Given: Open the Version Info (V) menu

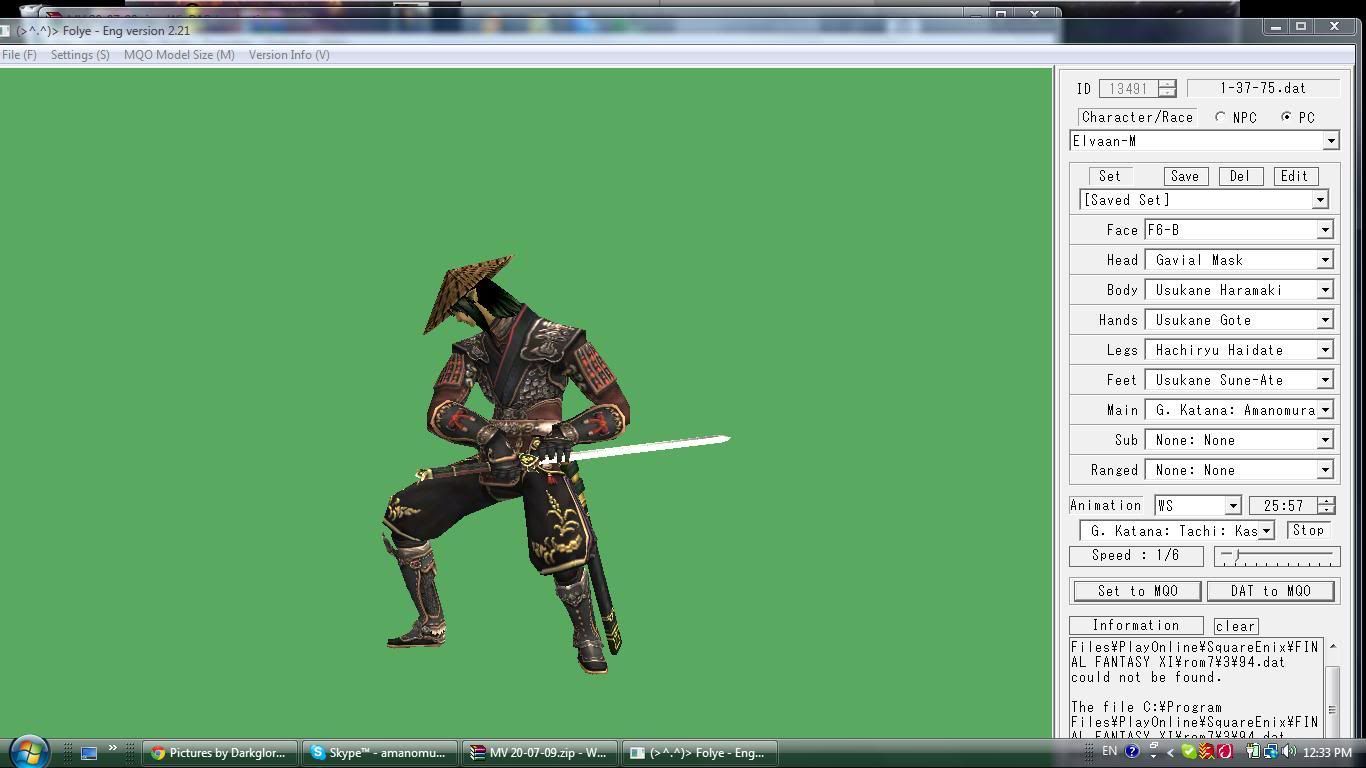Looking at the screenshot, I should (289, 55).
